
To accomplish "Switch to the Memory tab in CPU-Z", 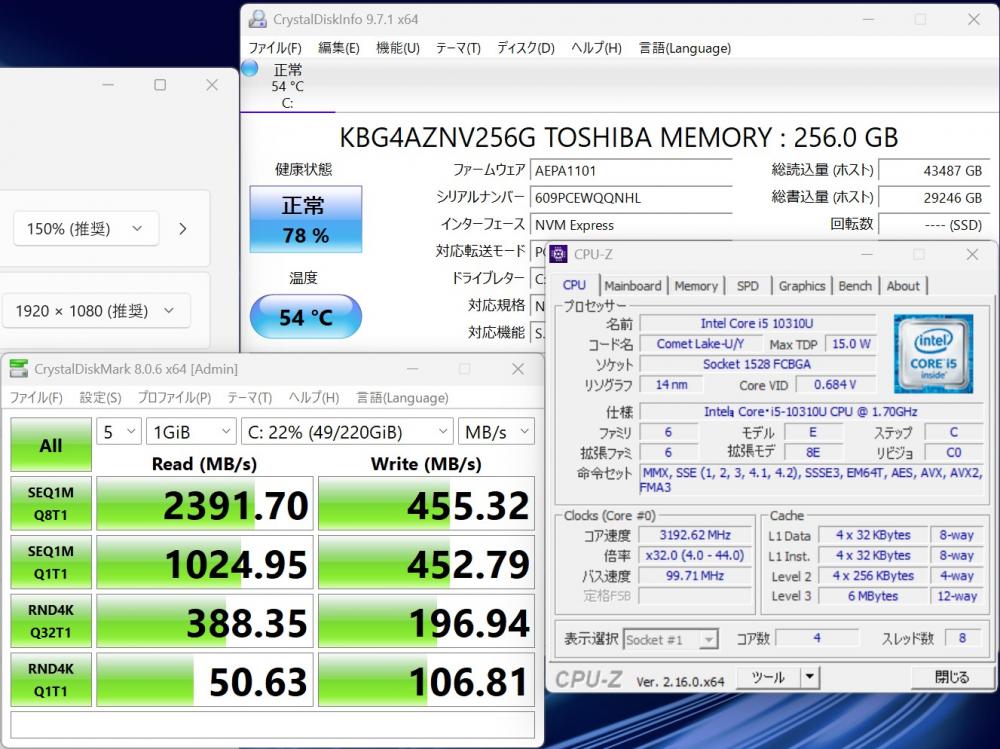I will pyautogui.click(x=696, y=286).
